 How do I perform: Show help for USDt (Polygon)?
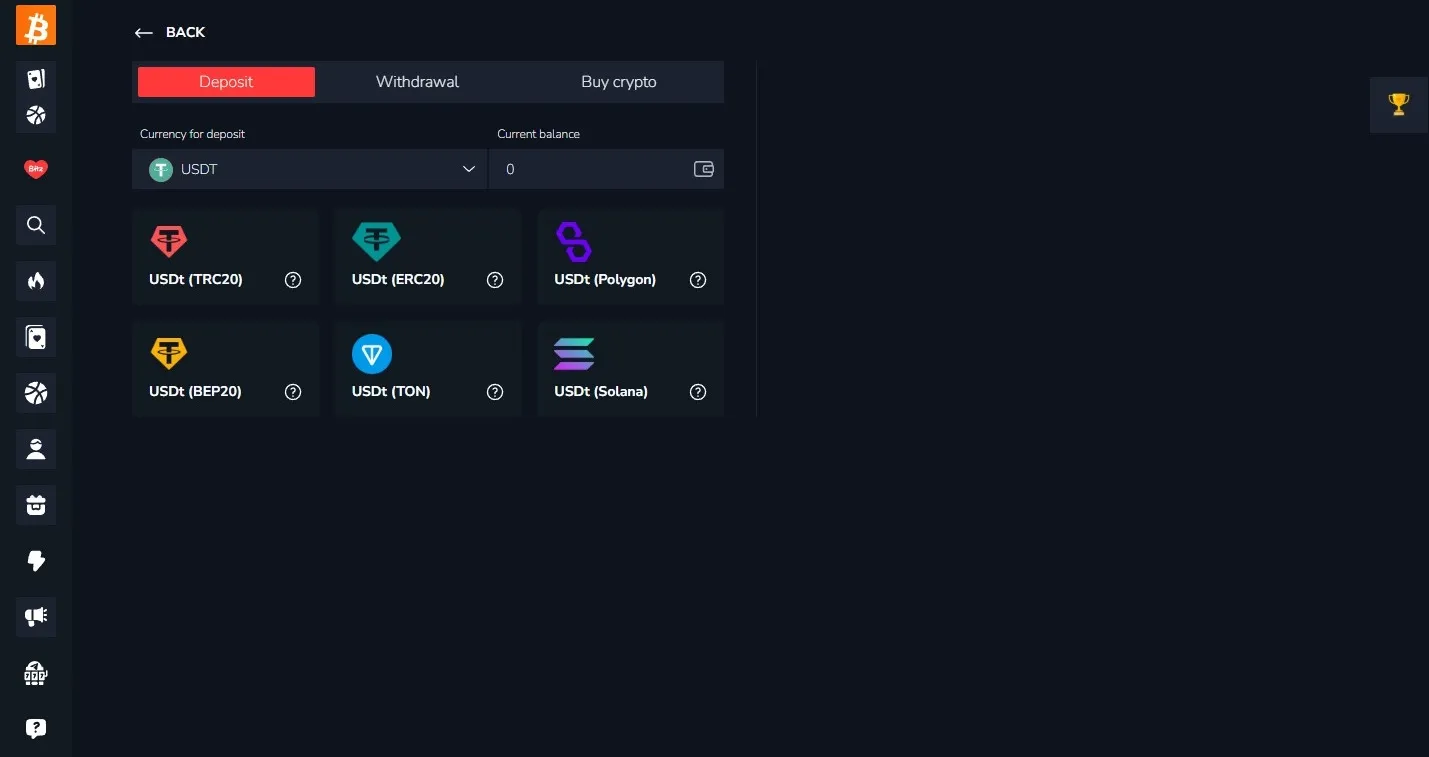point(698,280)
